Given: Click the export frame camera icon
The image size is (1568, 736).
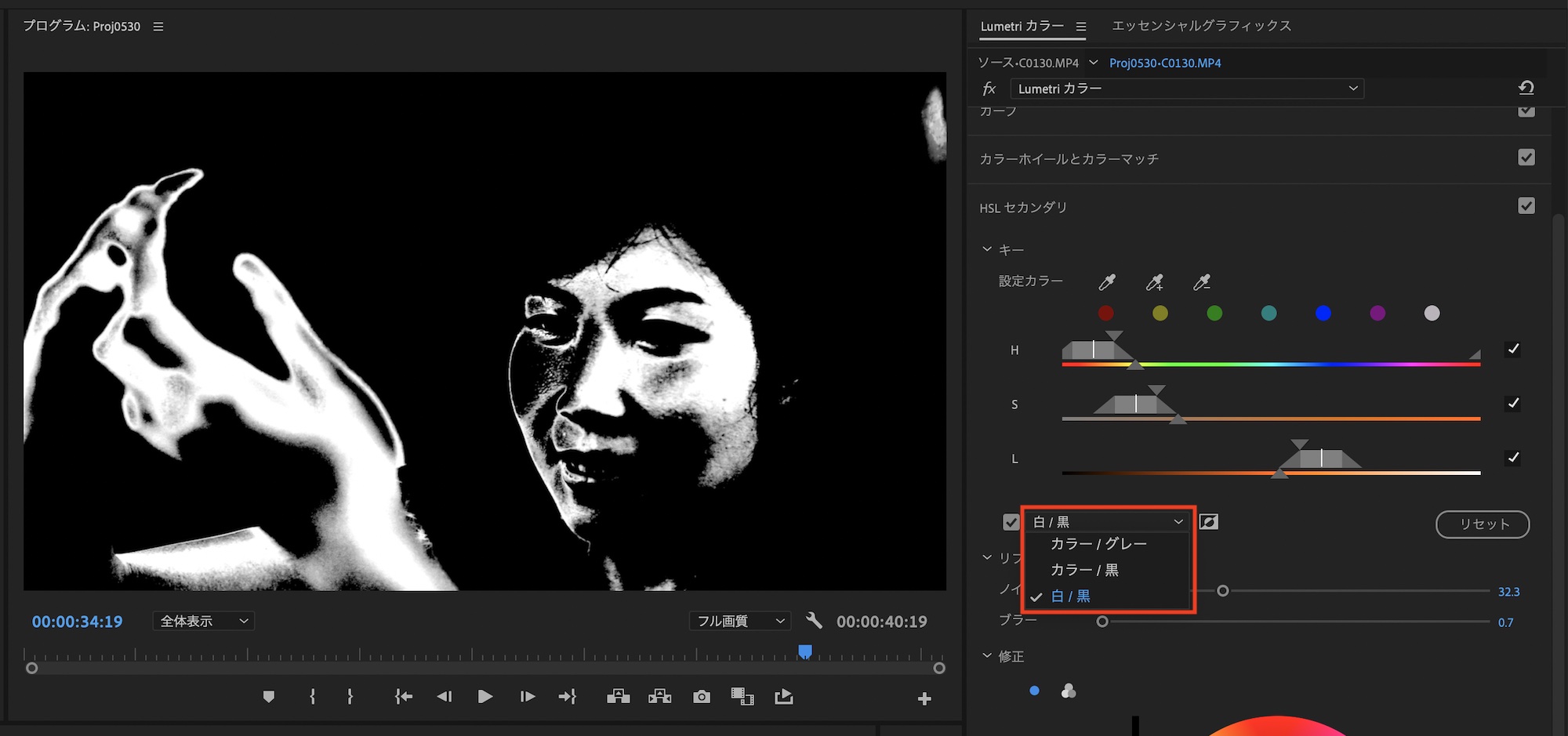Looking at the screenshot, I should [x=702, y=697].
